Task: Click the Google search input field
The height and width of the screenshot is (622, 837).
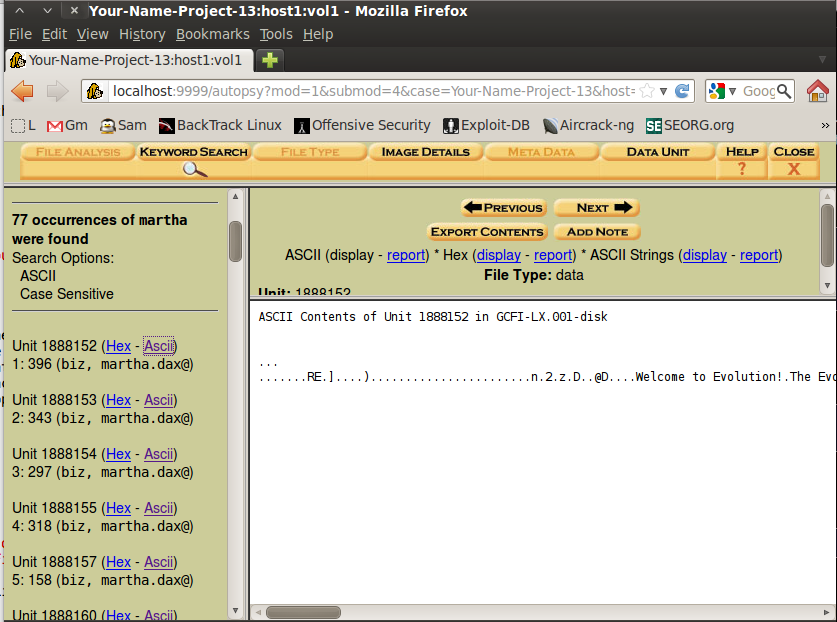Action: point(758,91)
